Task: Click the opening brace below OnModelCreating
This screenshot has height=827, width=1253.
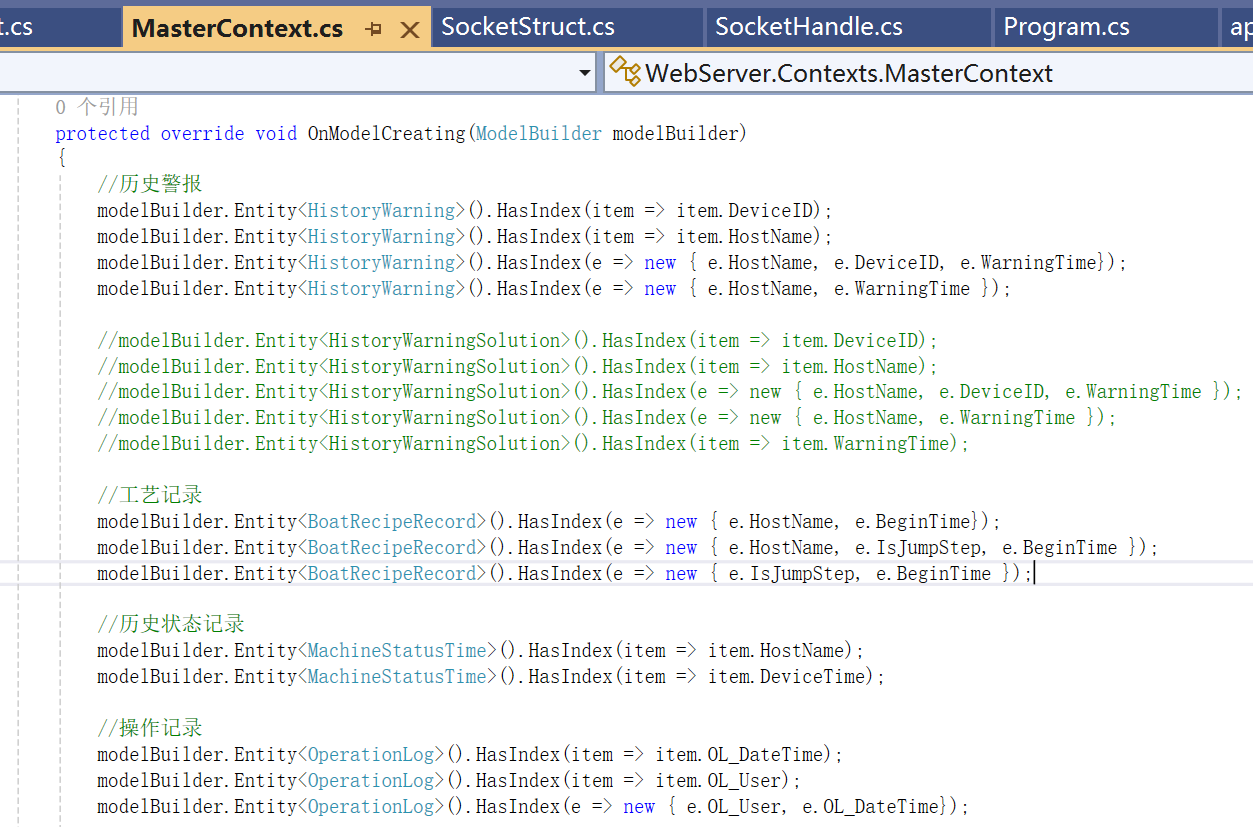Action: [61, 158]
